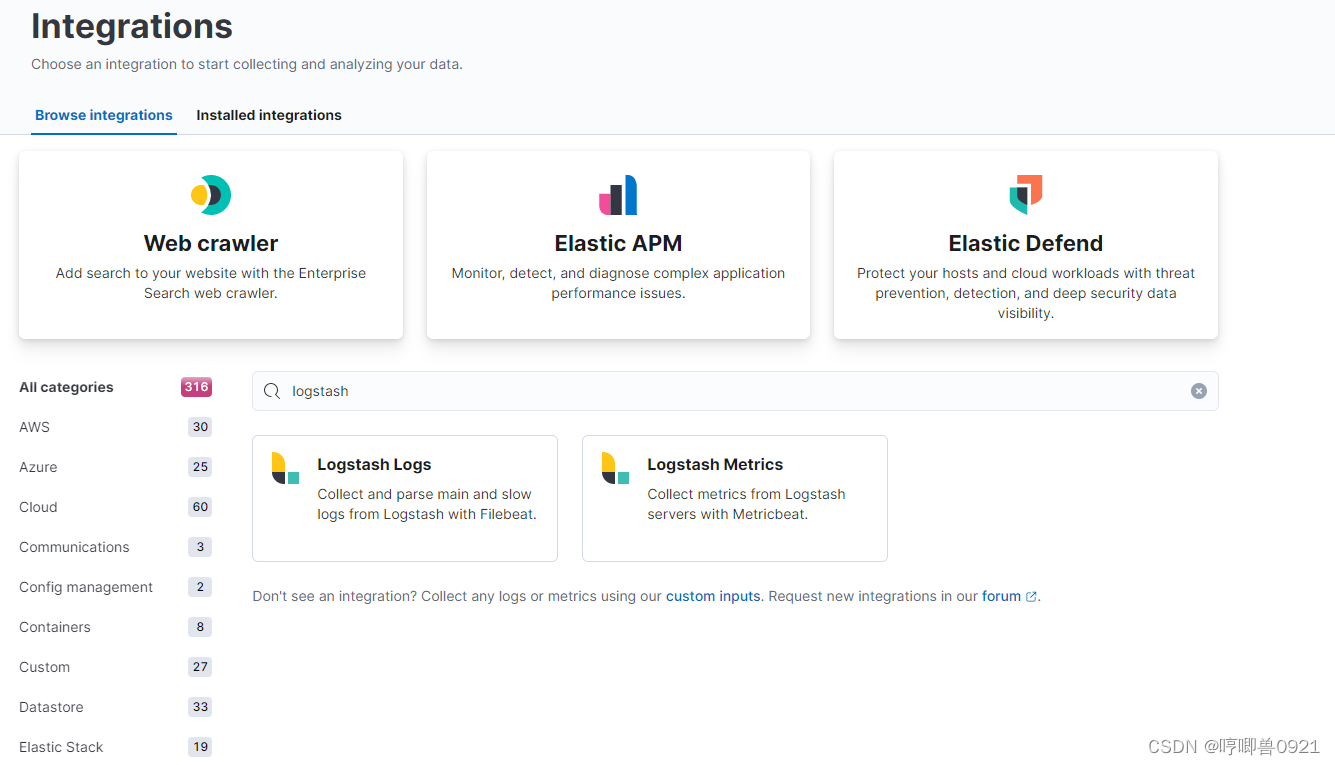
Task: Switch to Browse integrations tab
Action: point(104,115)
